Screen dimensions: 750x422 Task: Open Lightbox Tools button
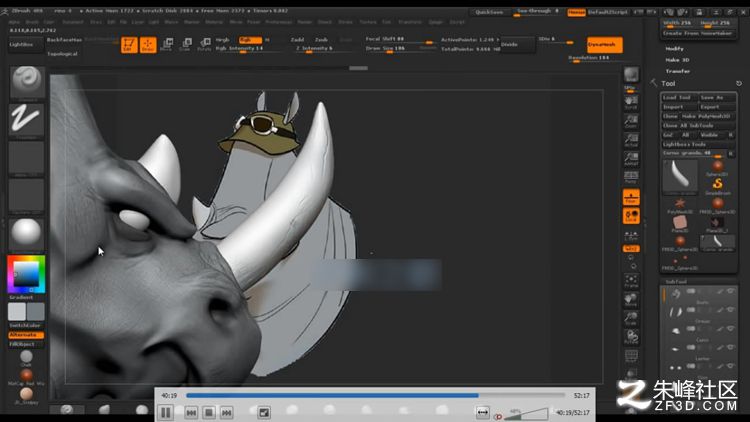[x=698, y=144]
